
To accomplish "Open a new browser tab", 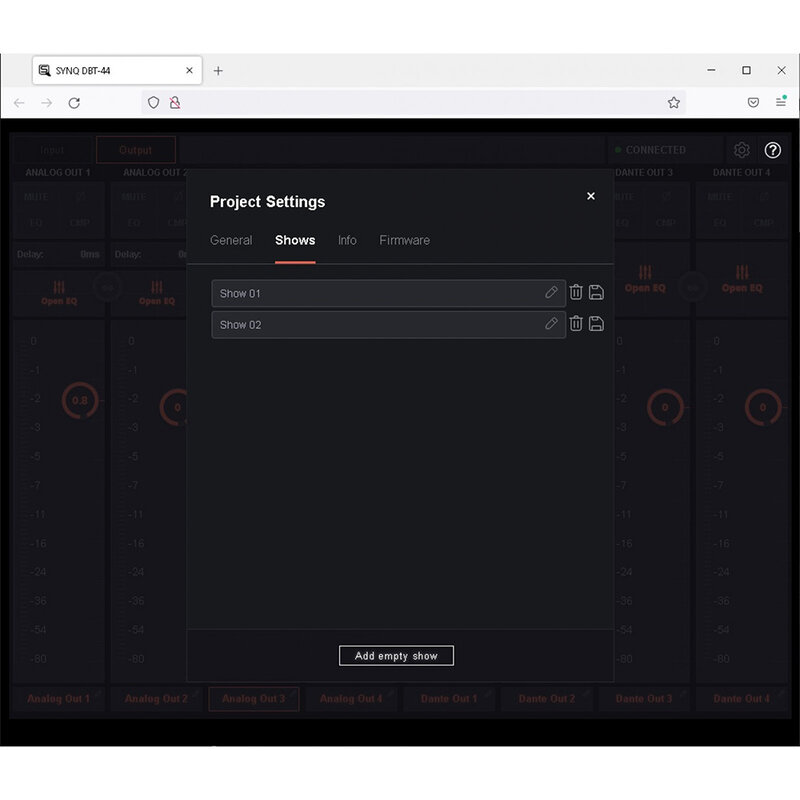I will pos(218,70).
